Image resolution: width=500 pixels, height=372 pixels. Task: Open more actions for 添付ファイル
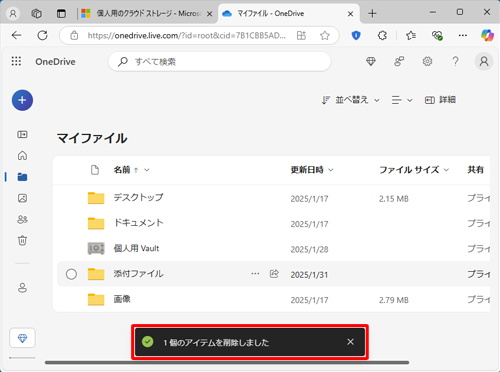(x=255, y=274)
